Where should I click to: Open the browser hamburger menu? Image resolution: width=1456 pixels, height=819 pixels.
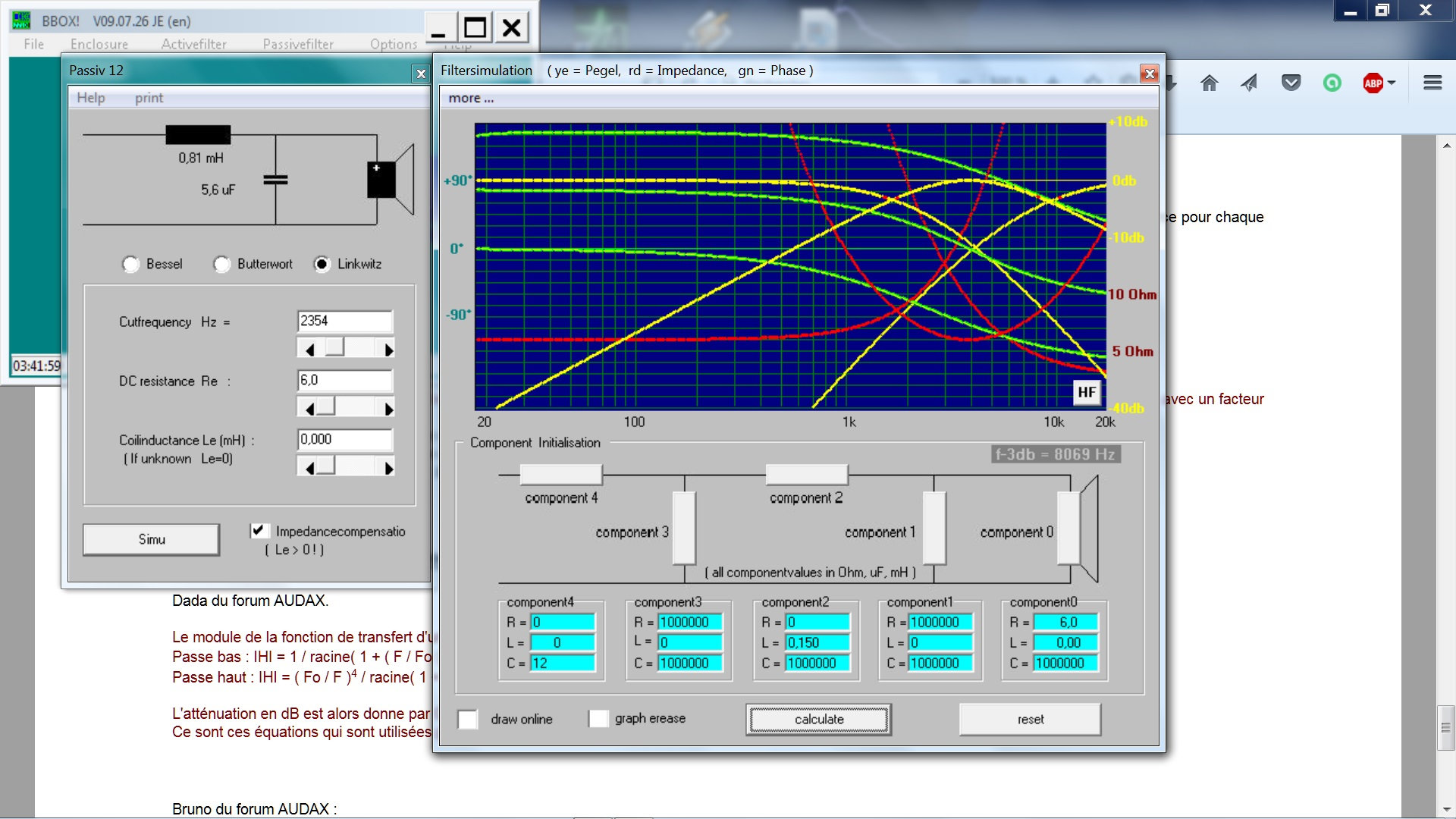[1432, 83]
